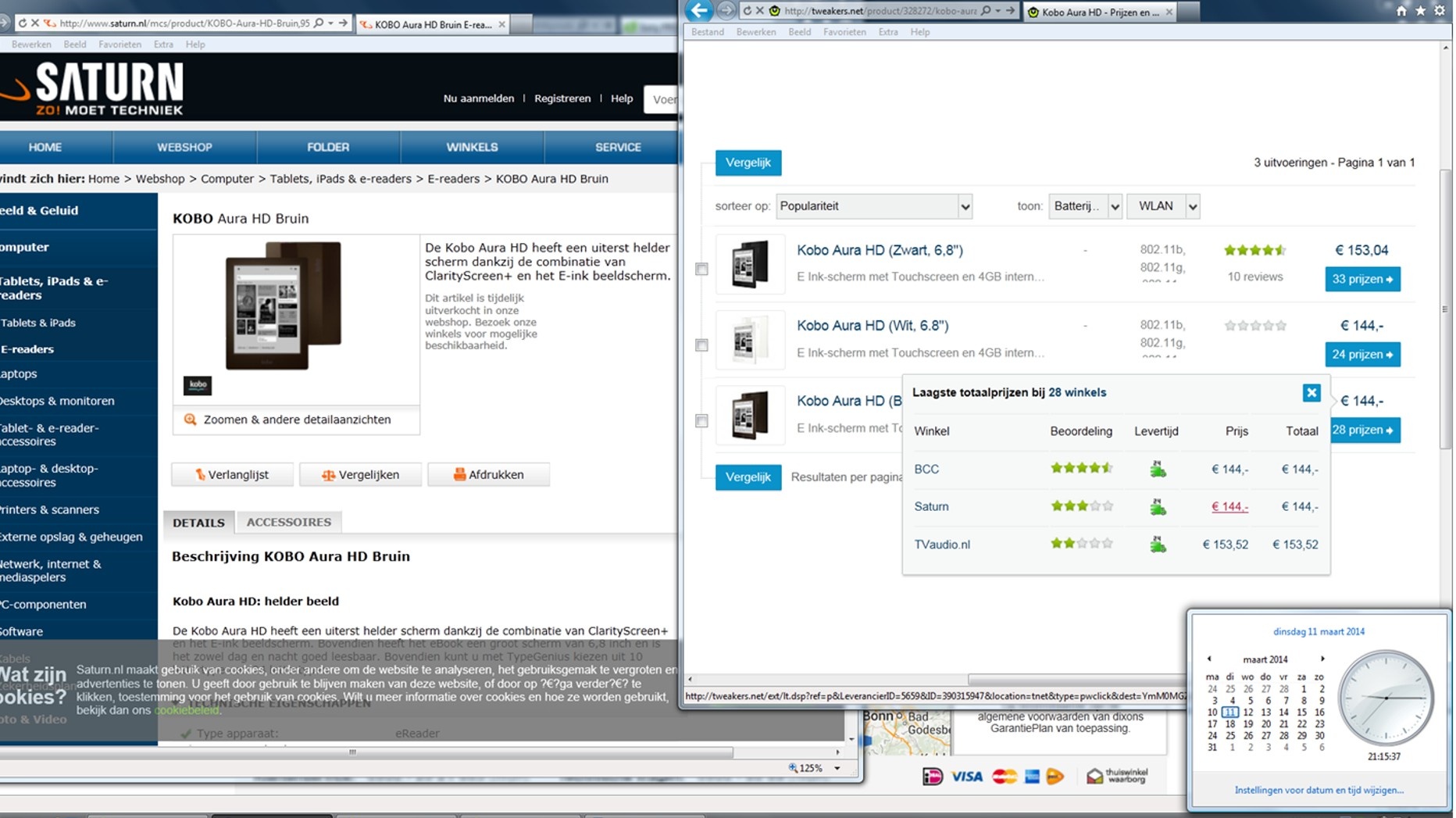Screen dimensions: 1456x818
Task: Click the BCC delivery time icon
Action: pos(1158,469)
